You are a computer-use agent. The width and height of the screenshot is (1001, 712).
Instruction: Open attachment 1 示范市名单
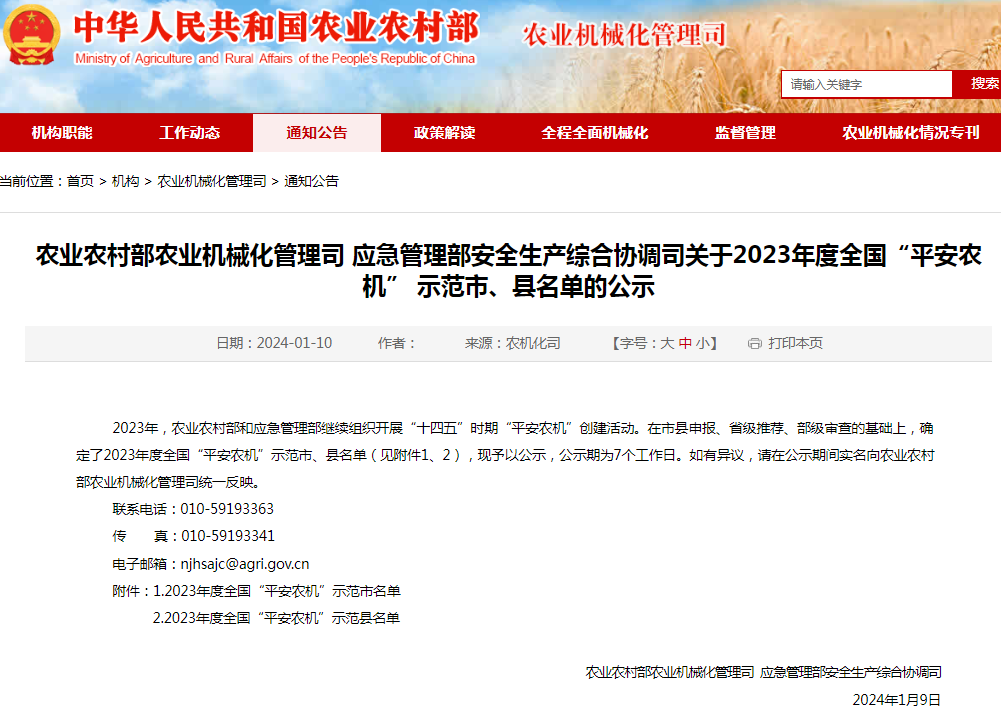click(x=276, y=591)
